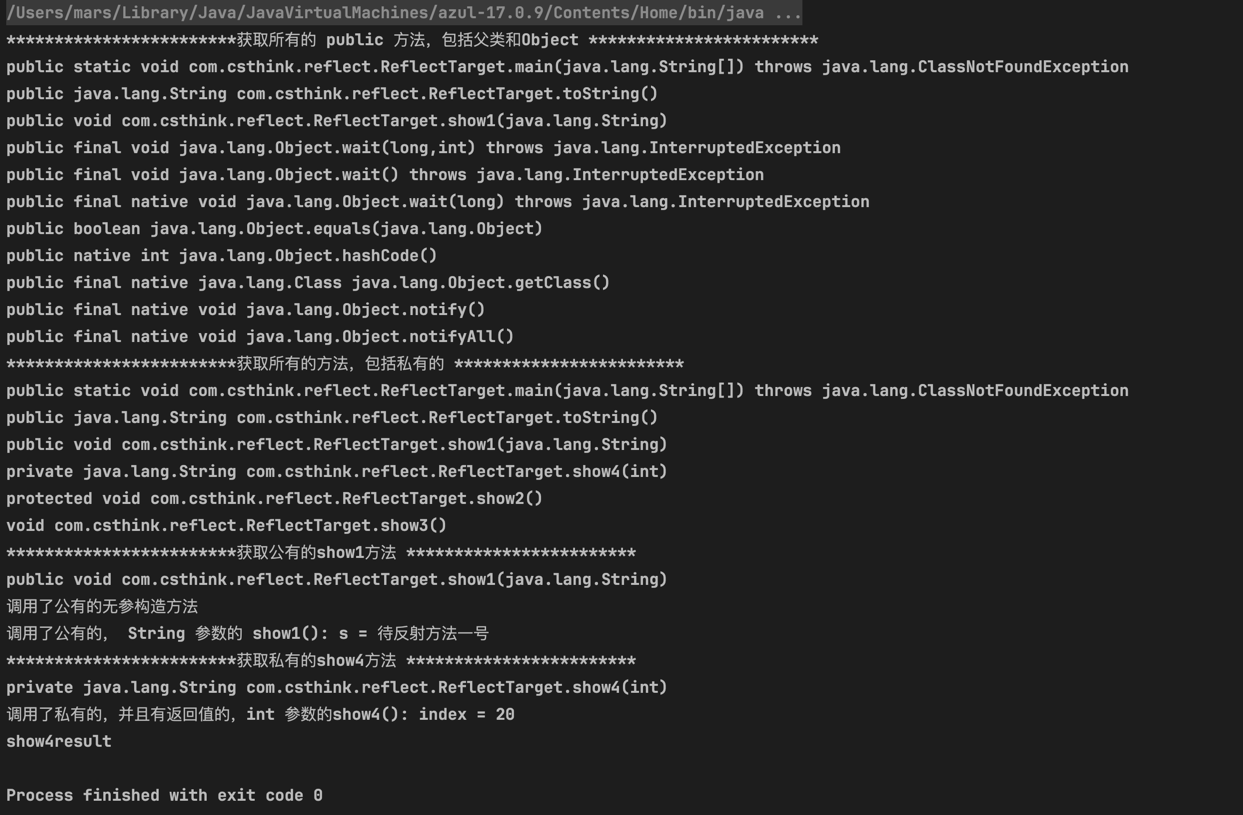The width and height of the screenshot is (1243, 815).
Task: Click the show4result output line
Action: pos(59,742)
